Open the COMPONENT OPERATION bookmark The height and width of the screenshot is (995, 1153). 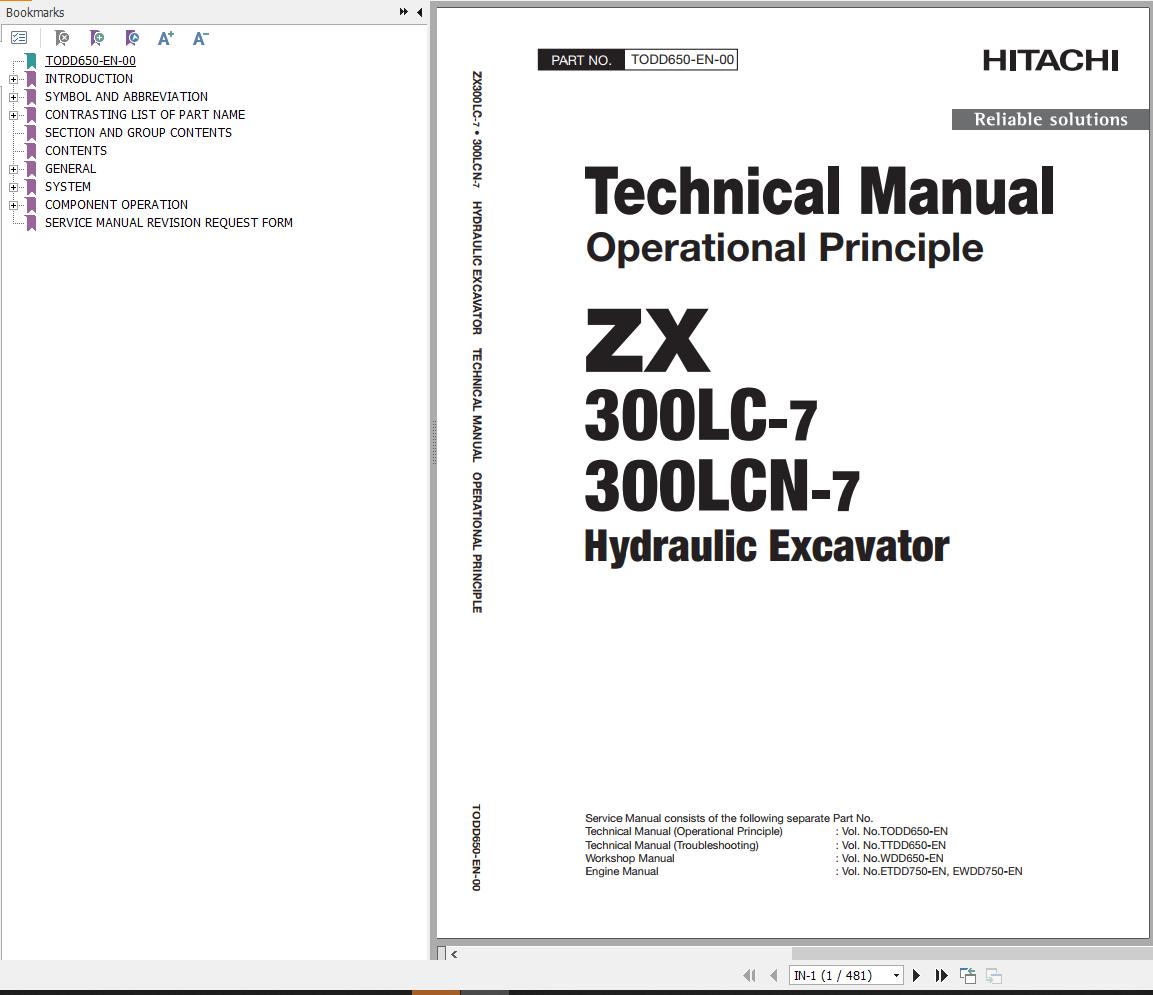[116, 204]
